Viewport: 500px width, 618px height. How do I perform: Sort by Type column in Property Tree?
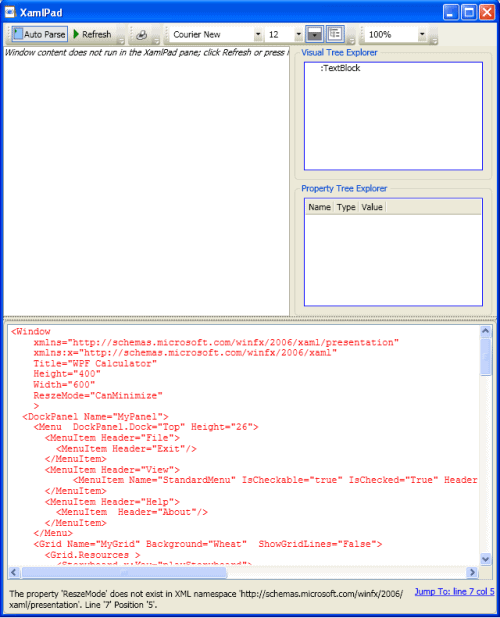pyautogui.click(x=346, y=207)
